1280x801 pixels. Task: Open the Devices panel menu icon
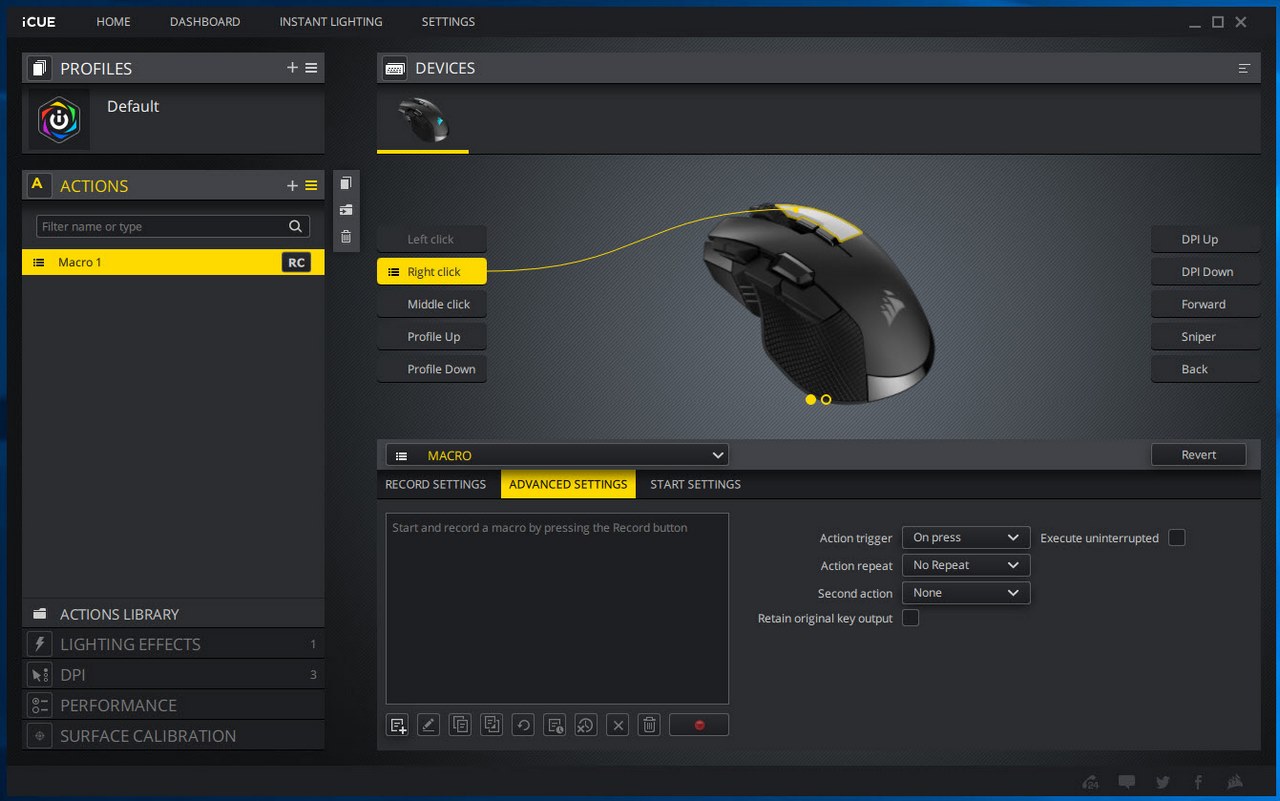[x=1244, y=68]
